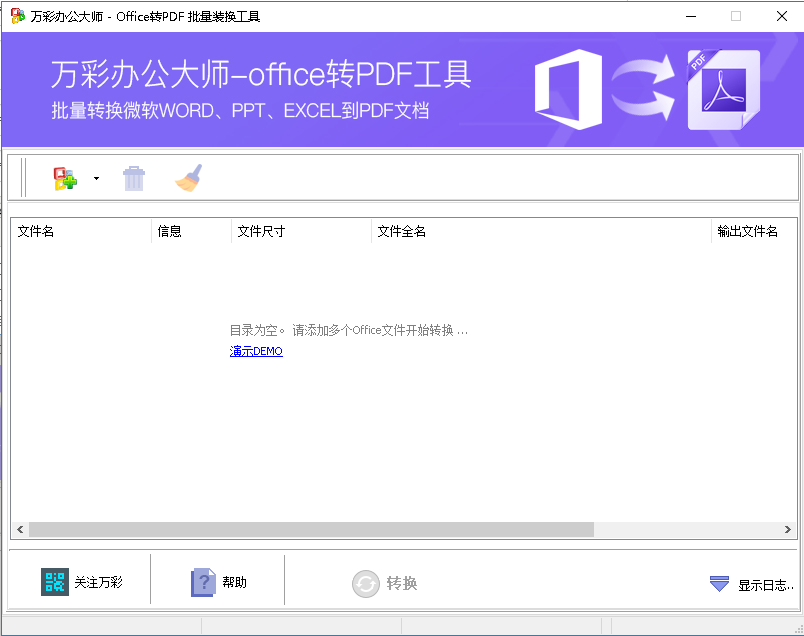Click the PDF Acrobat logo in the banner
This screenshot has width=804, height=636.
pyautogui.click(x=723, y=90)
